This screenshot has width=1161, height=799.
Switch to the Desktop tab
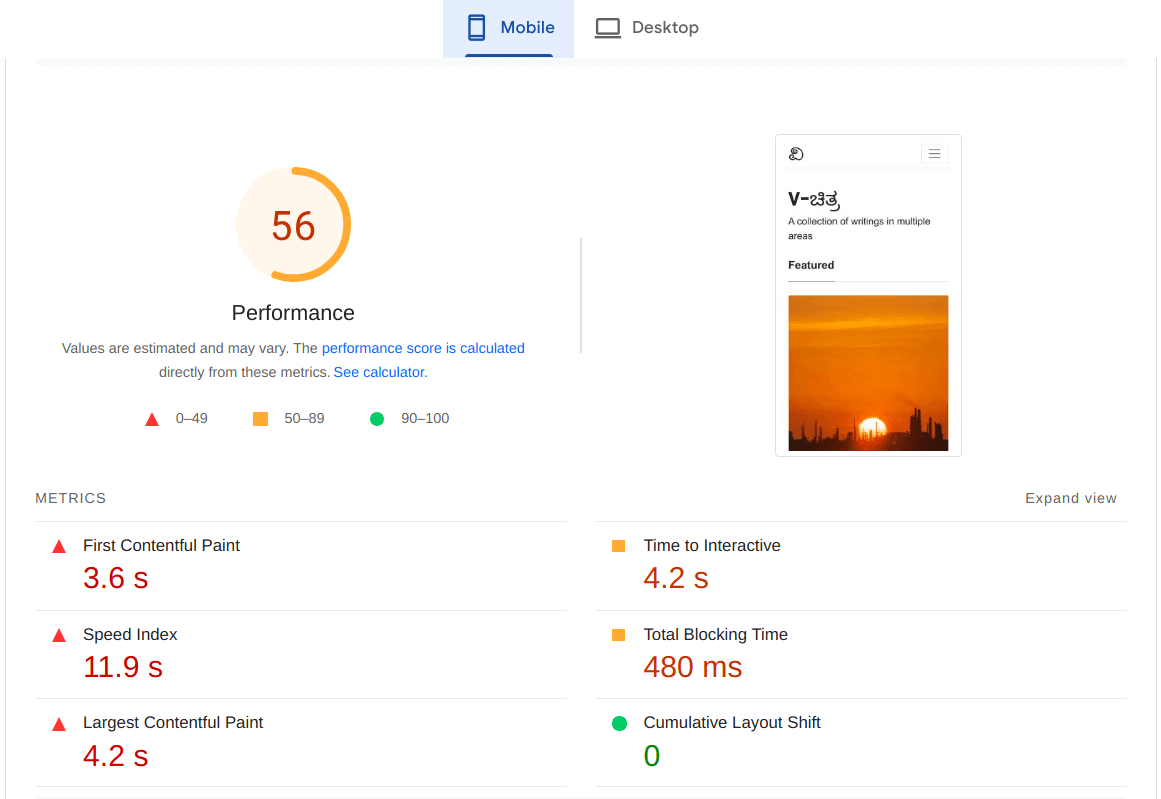pyautogui.click(x=647, y=27)
